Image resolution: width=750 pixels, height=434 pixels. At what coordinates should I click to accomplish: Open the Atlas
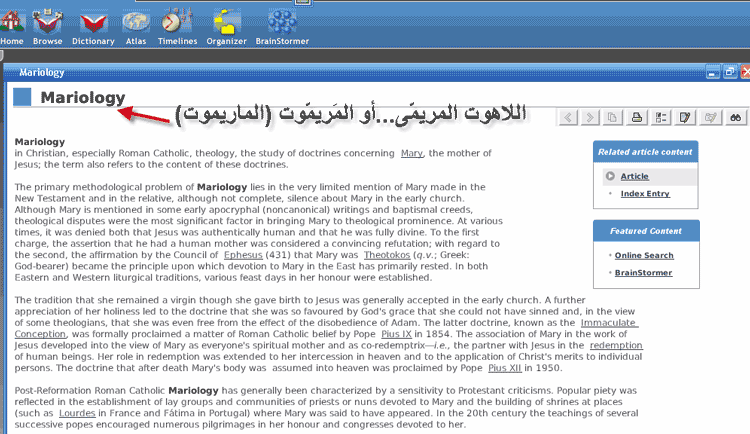click(x=136, y=29)
